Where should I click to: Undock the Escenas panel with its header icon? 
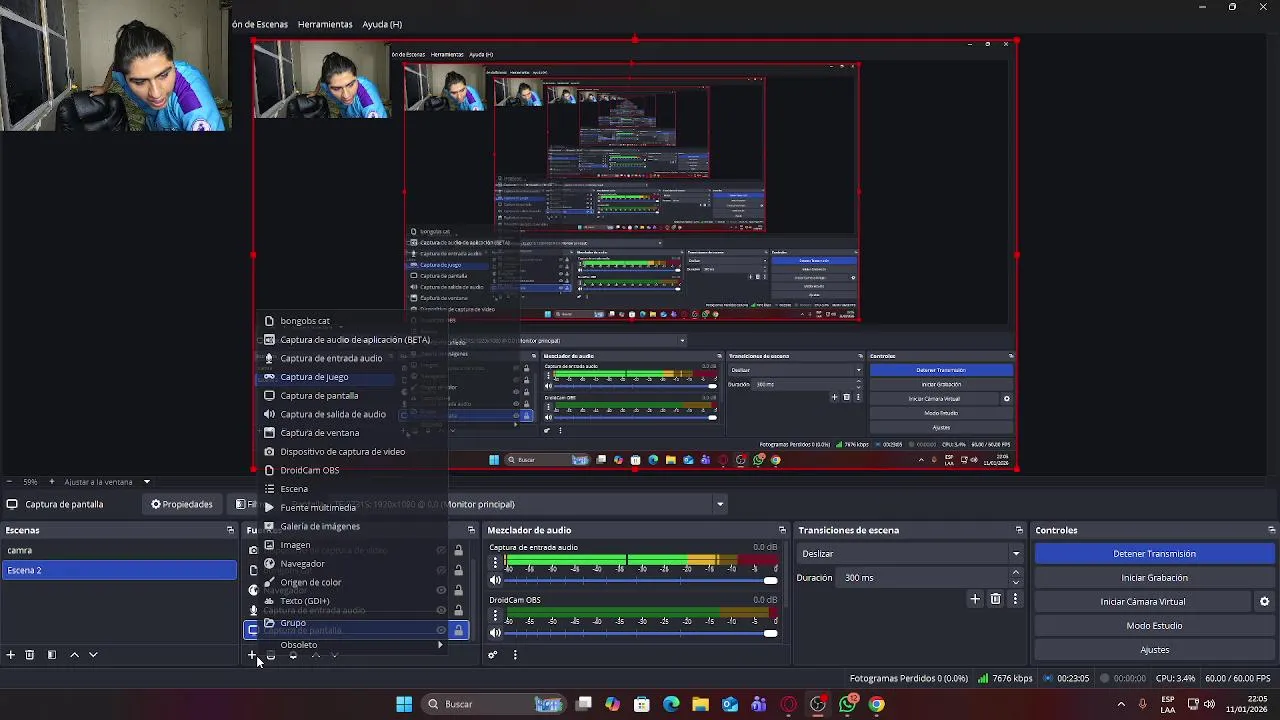point(230,530)
